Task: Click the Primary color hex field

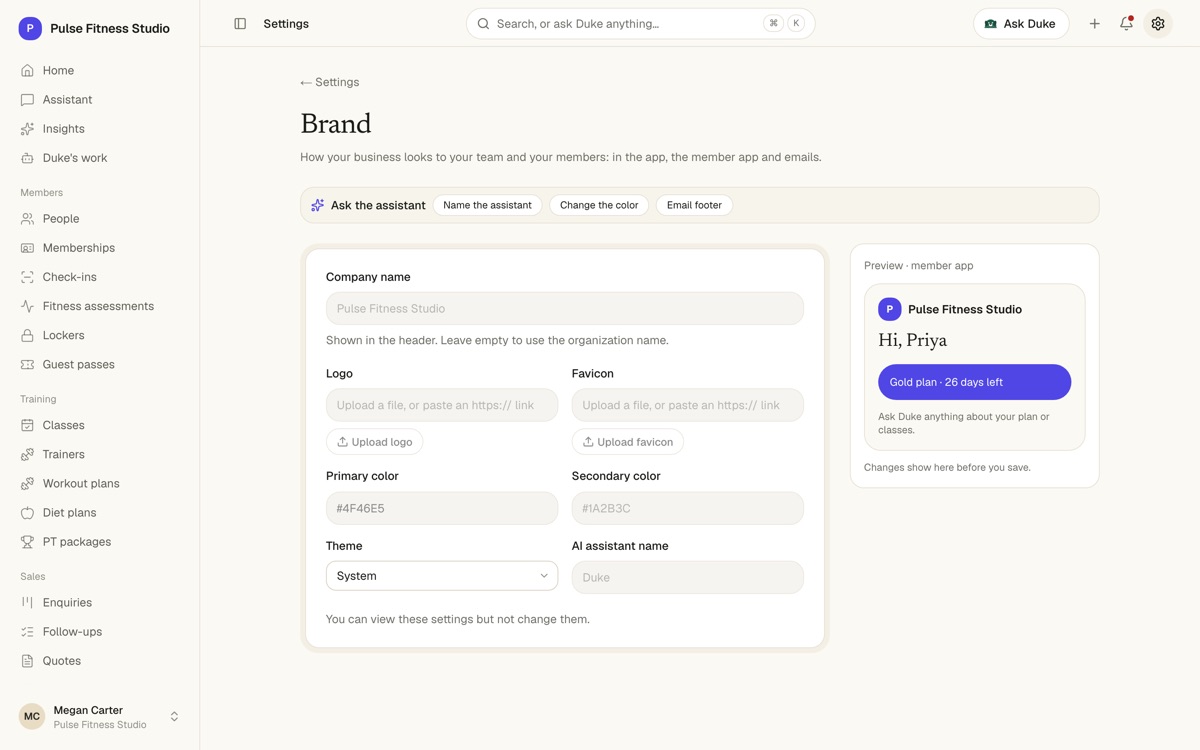Action: pos(442,508)
